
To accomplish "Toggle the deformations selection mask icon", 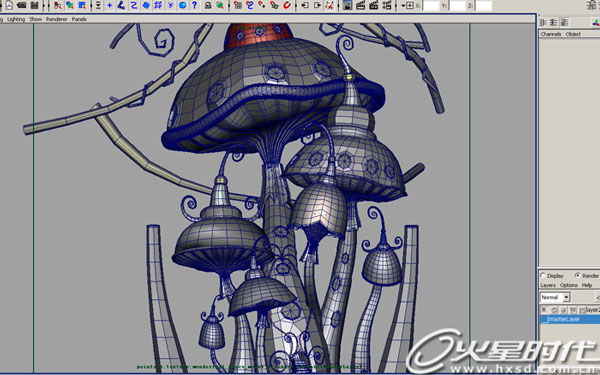I will point(158,5).
